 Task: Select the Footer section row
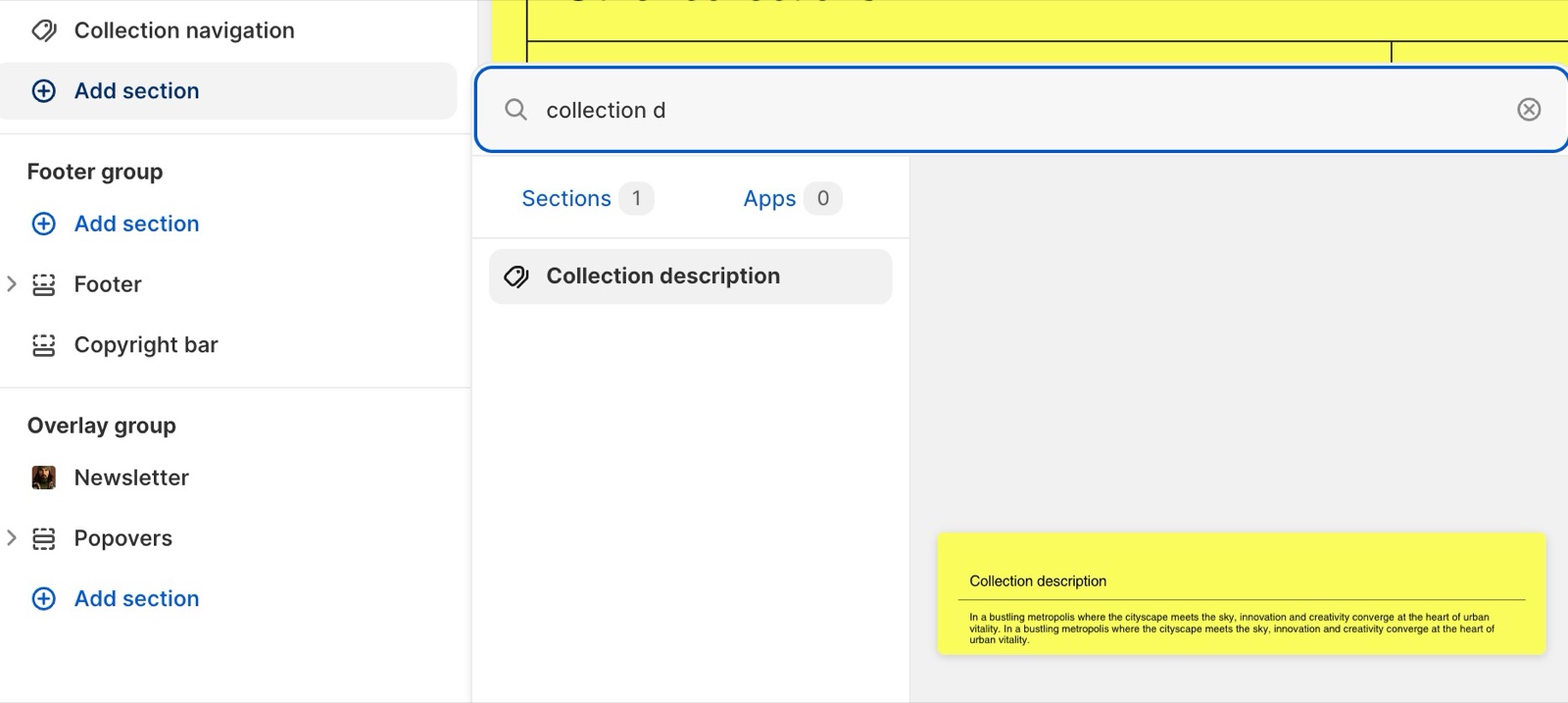click(108, 284)
